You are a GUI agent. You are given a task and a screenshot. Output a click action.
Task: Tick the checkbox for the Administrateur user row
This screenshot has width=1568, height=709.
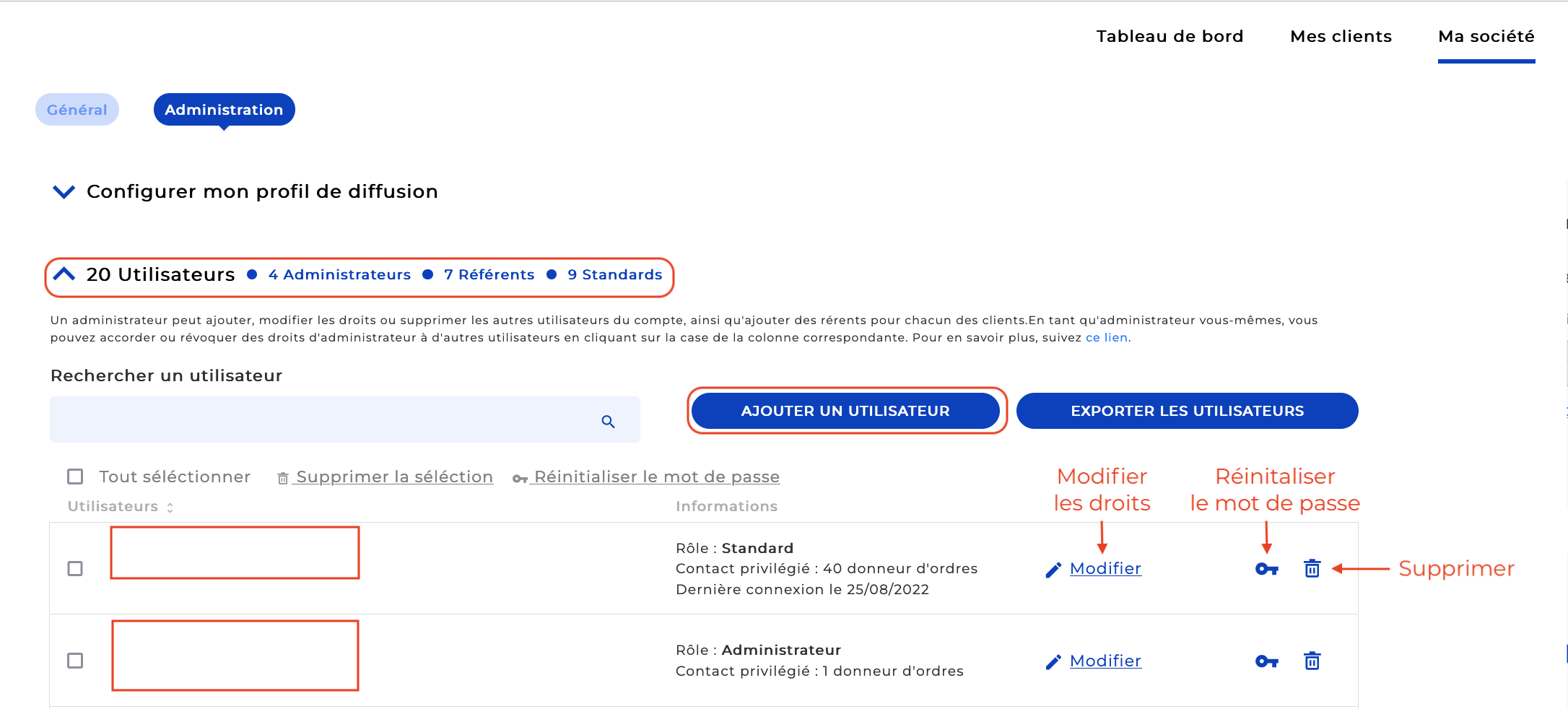75,661
